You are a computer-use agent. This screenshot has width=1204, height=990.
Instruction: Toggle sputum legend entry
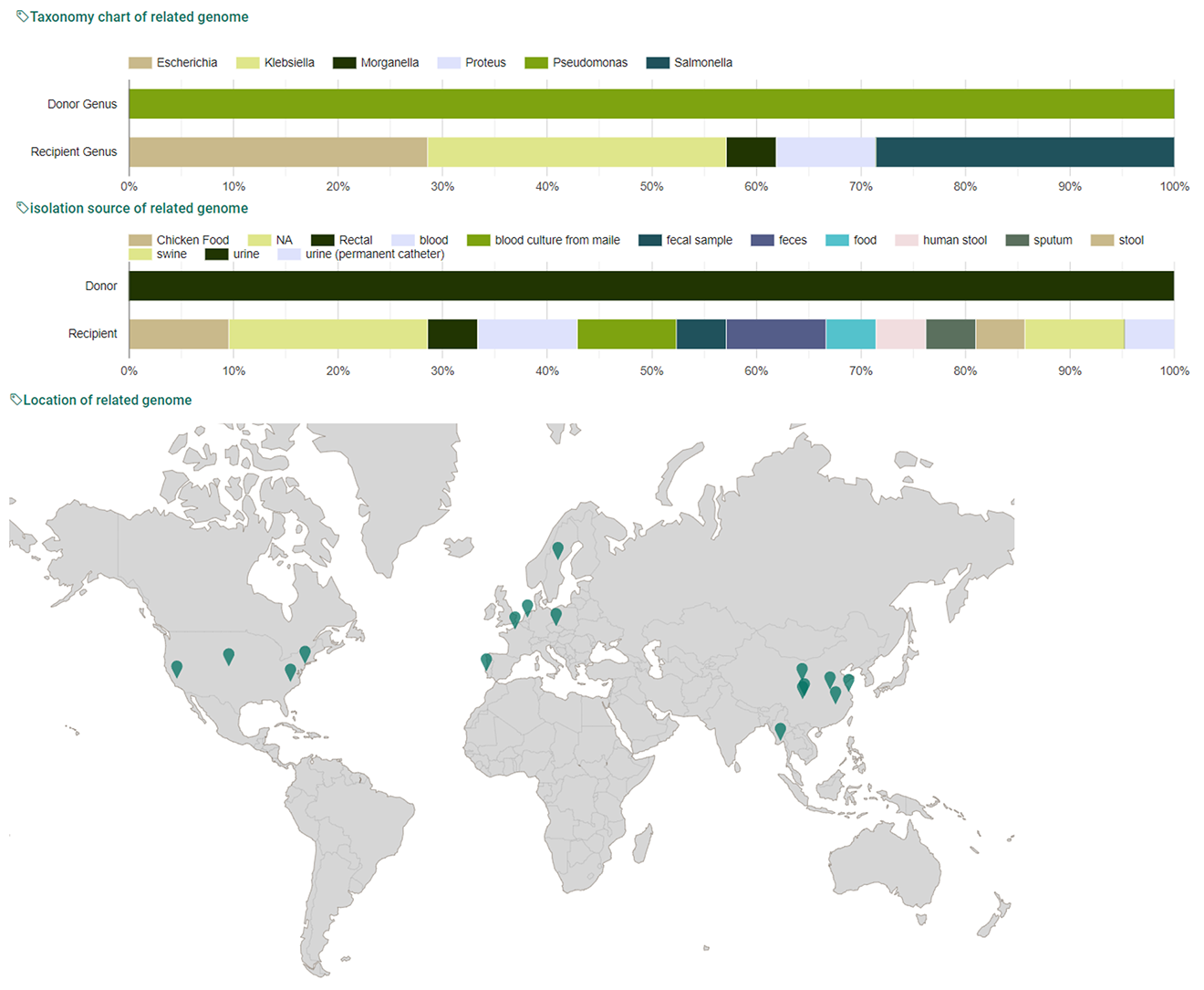click(1039, 240)
